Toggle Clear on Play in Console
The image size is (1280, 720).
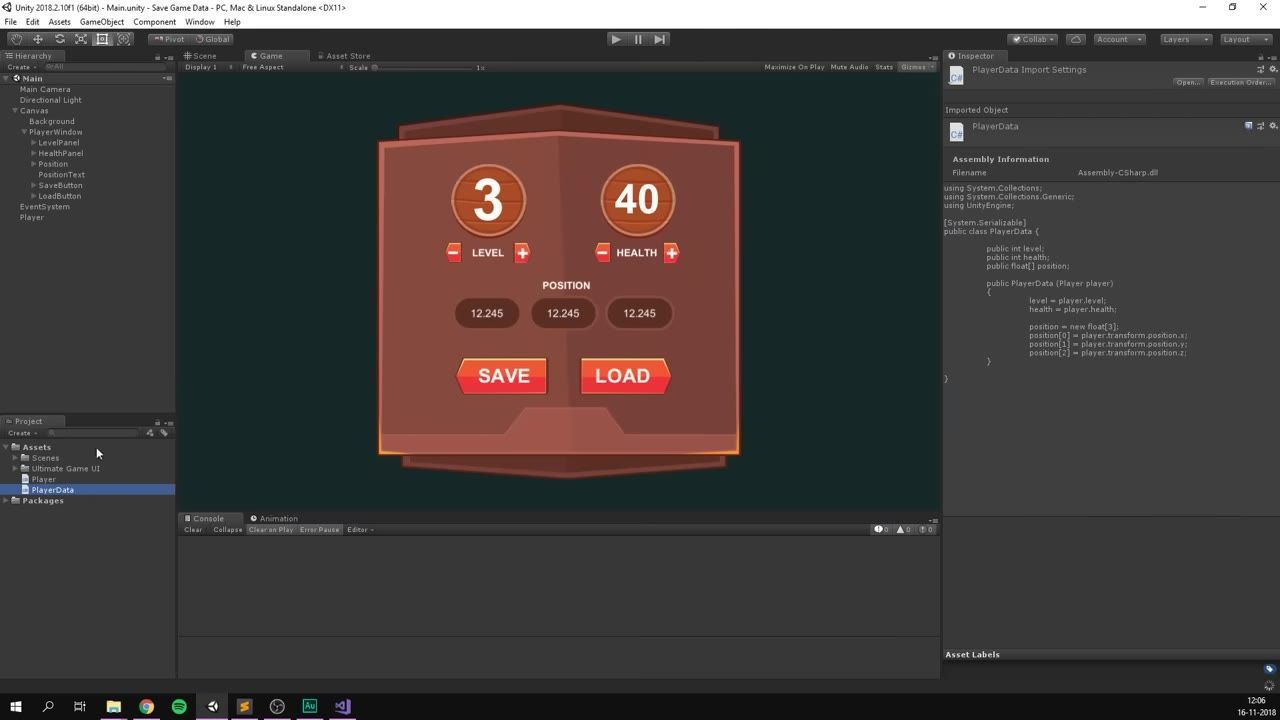[x=271, y=530]
